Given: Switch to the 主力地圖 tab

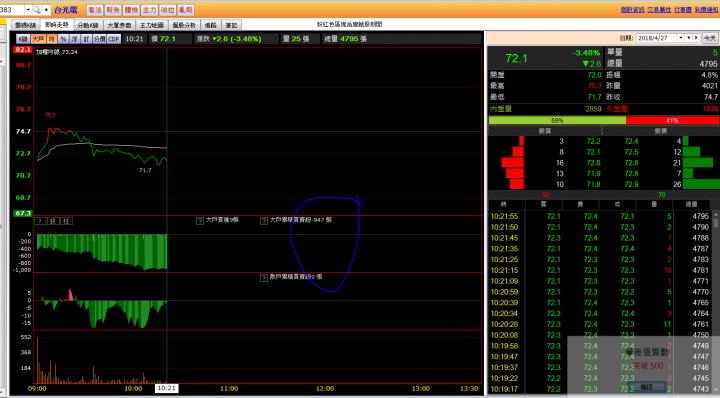Looking at the screenshot, I should (x=152, y=25).
